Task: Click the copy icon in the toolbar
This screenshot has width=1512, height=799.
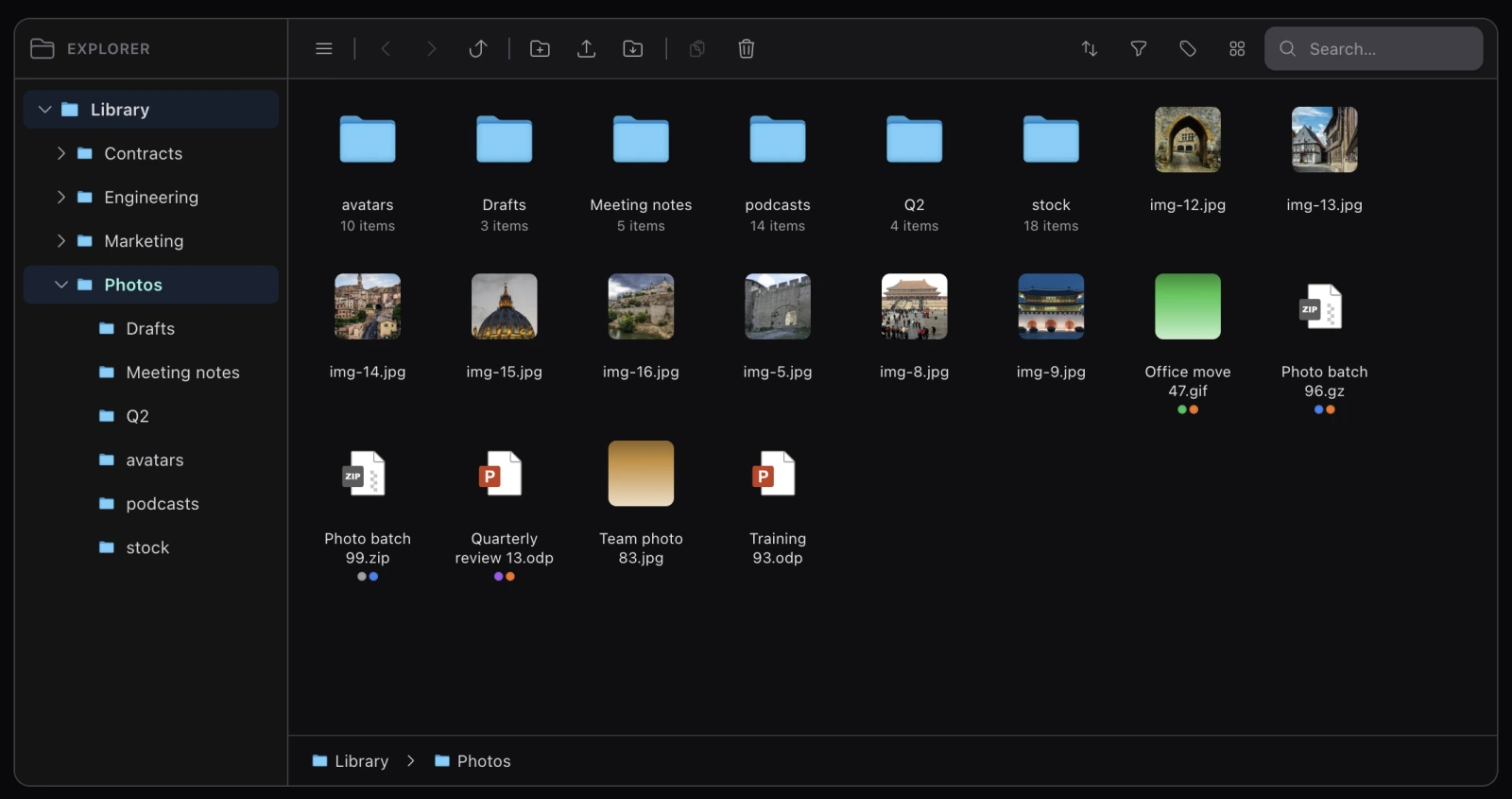Action: [x=697, y=48]
